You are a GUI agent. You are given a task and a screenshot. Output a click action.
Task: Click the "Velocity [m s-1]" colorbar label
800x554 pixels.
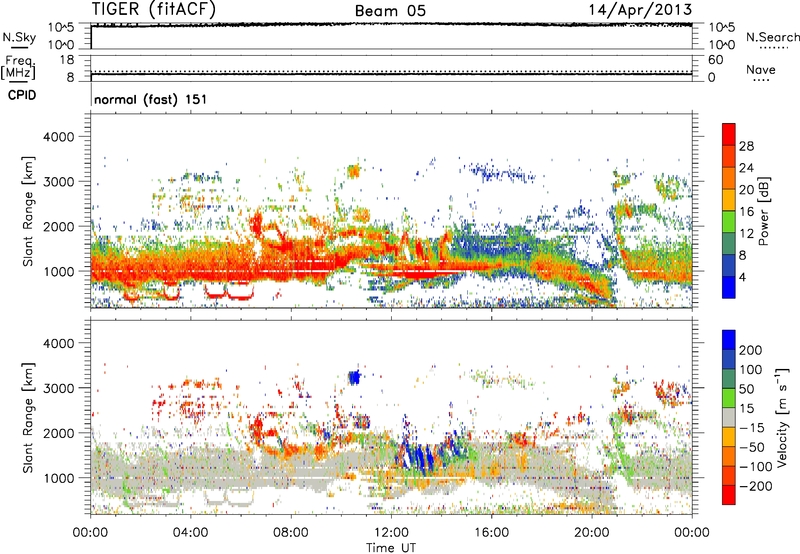point(782,417)
